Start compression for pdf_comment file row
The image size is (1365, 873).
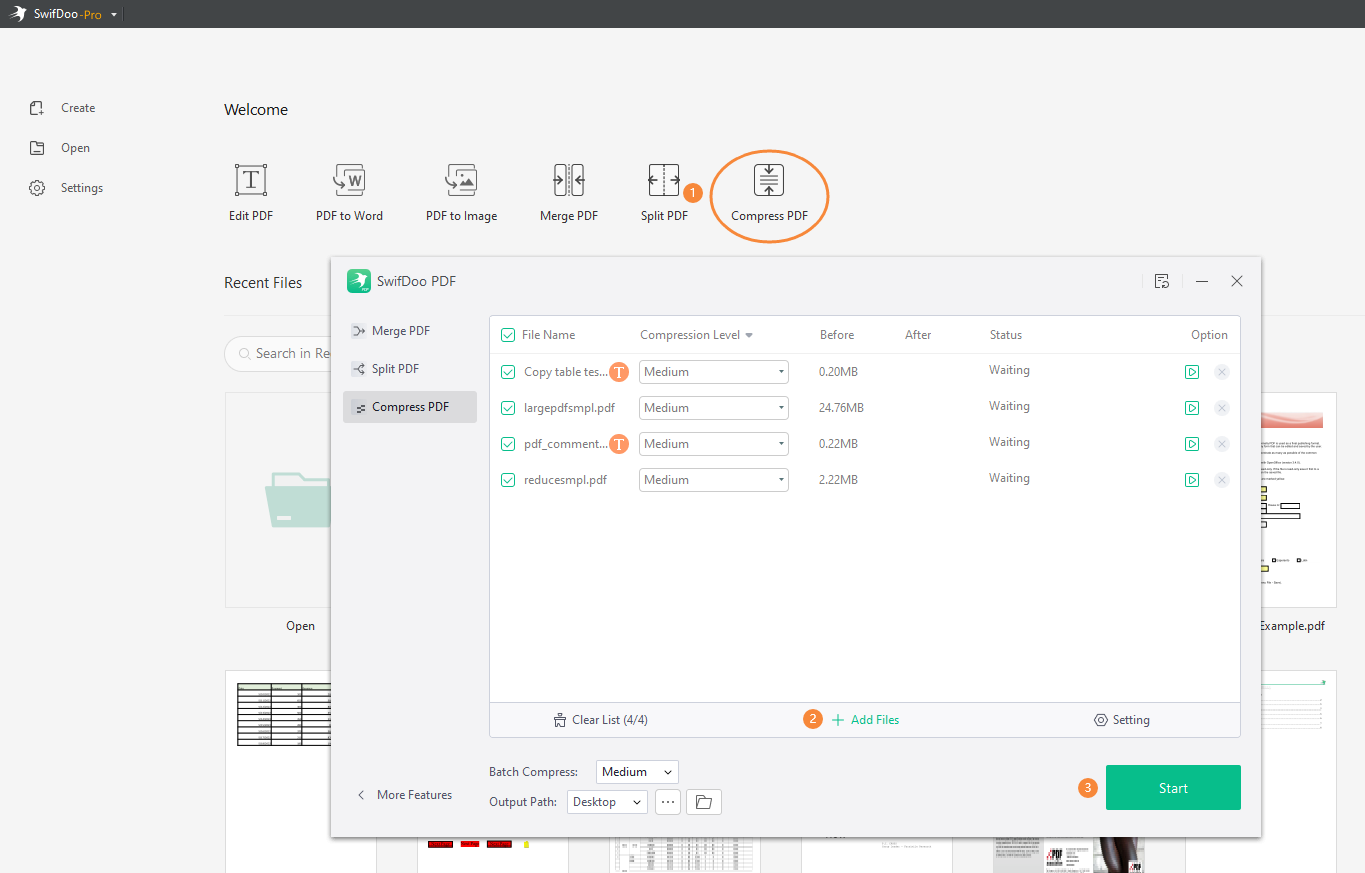[x=1192, y=444]
